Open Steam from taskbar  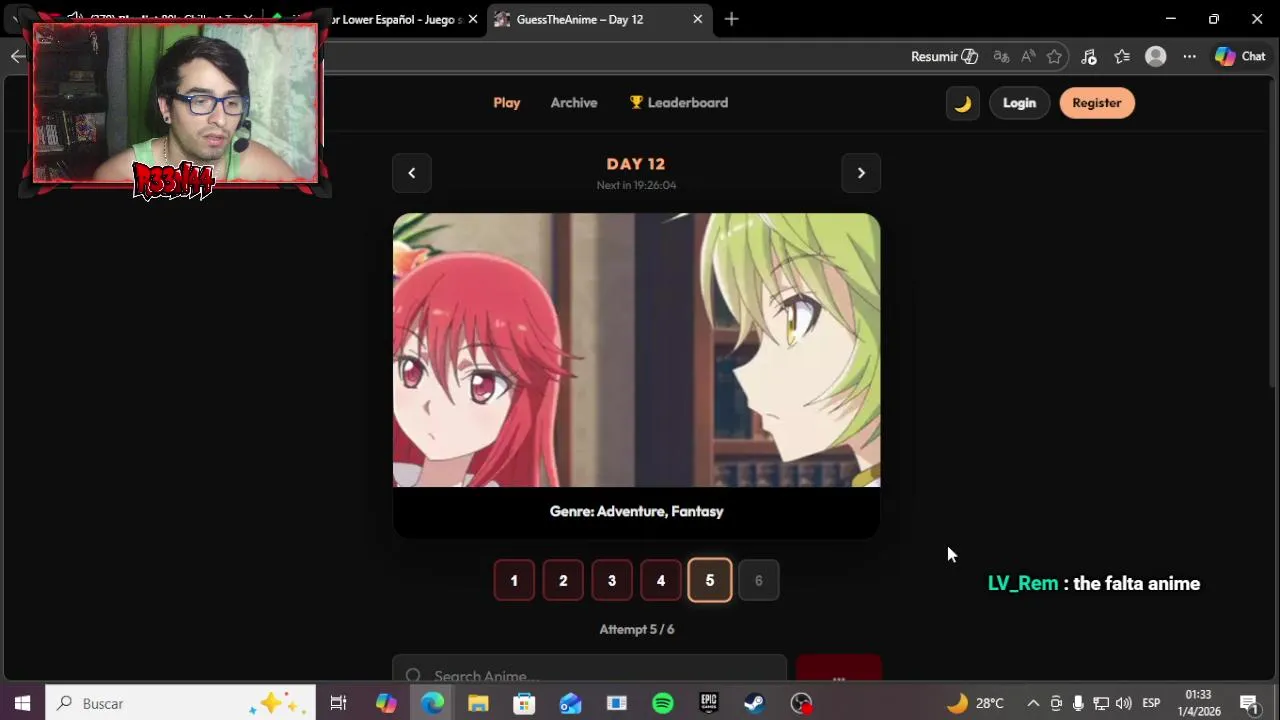tap(755, 703)
